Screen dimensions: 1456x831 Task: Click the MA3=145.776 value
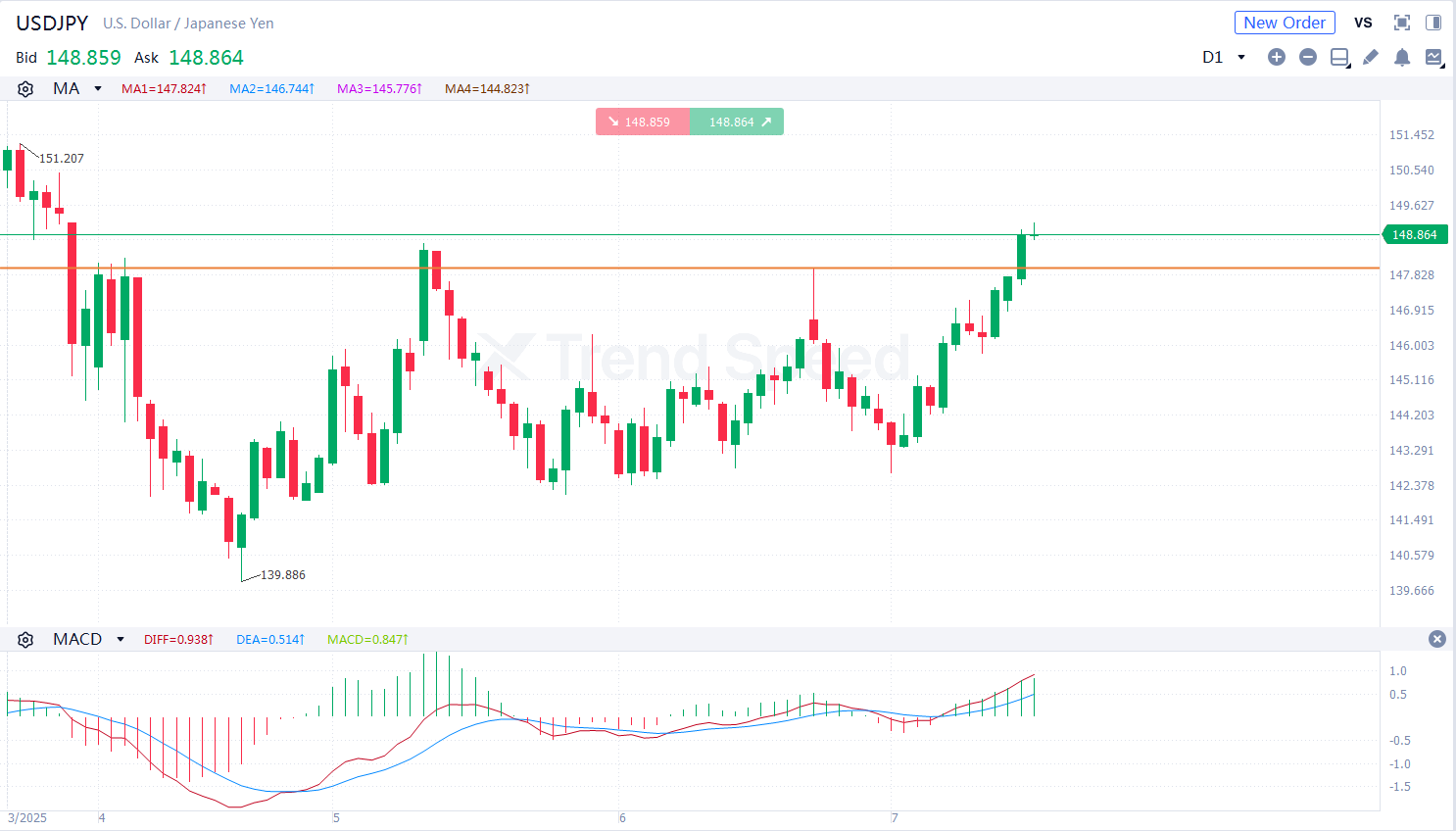(x=379, y=88)
